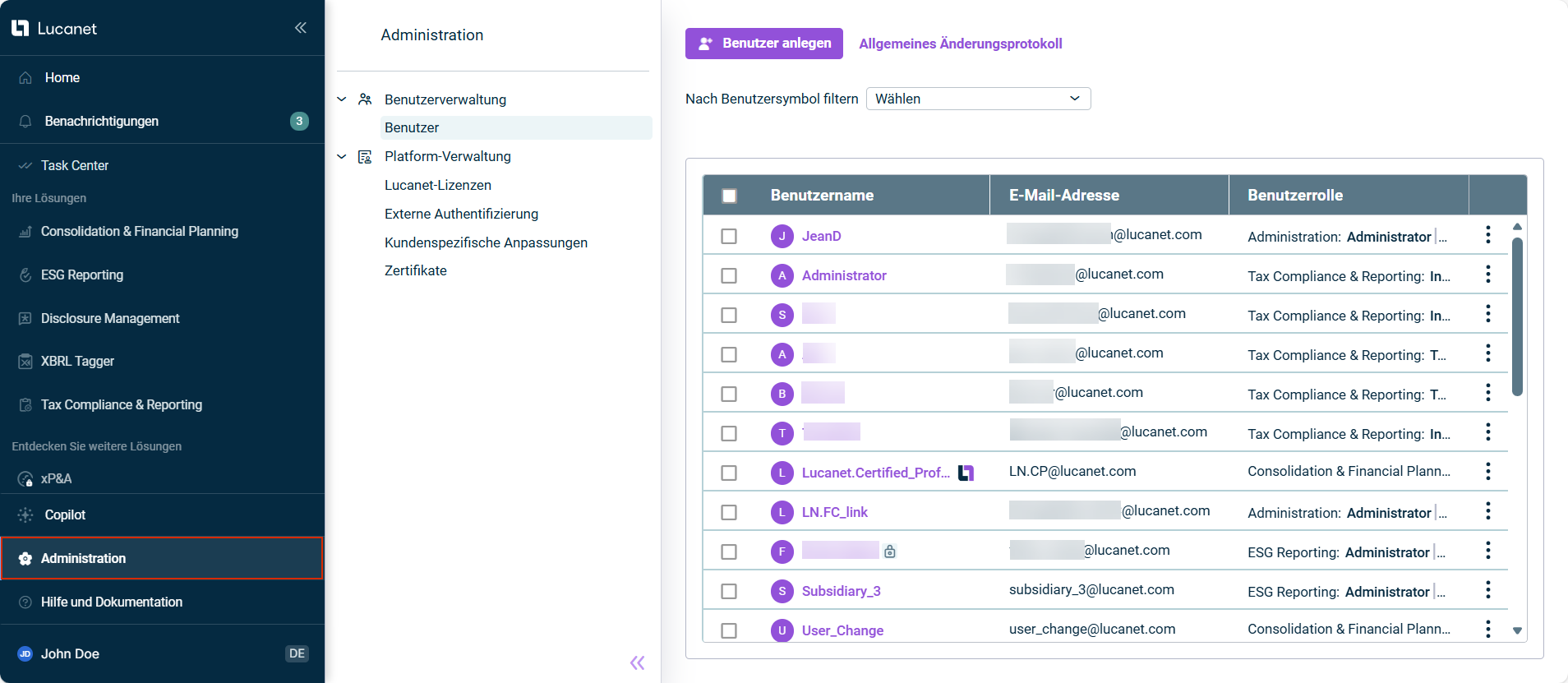Open the Subsidiary_3 user link
The width and height of the screenshot is (1568, 683).
842,591
